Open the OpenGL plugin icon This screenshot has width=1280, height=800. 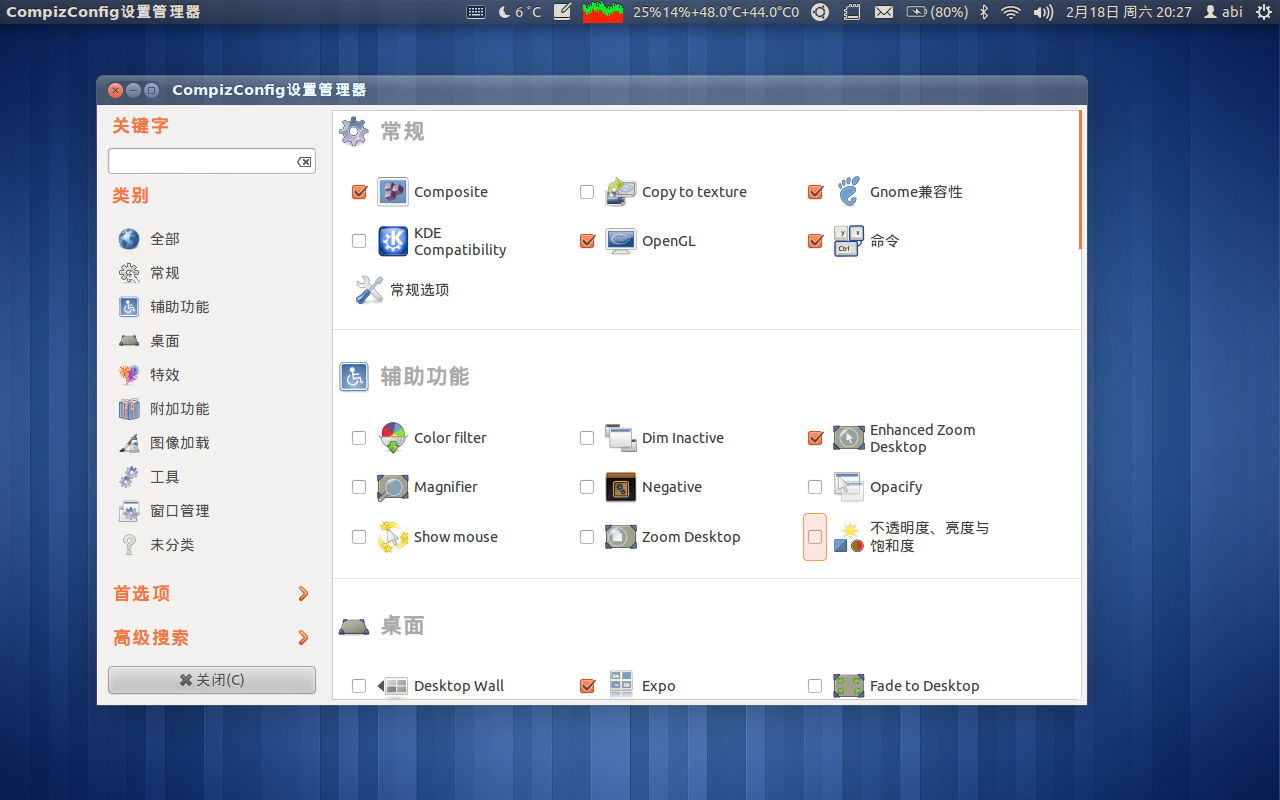621,241
